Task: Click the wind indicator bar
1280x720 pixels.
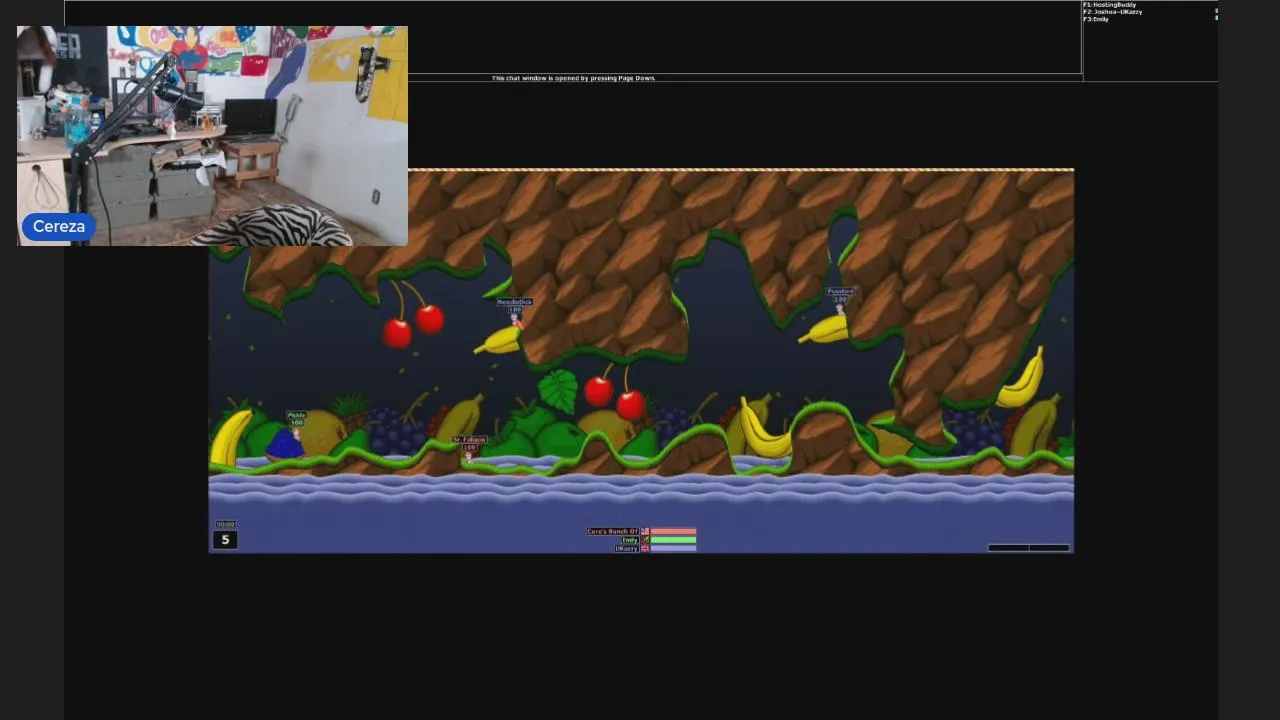Action: click(x=1028, y=547)
